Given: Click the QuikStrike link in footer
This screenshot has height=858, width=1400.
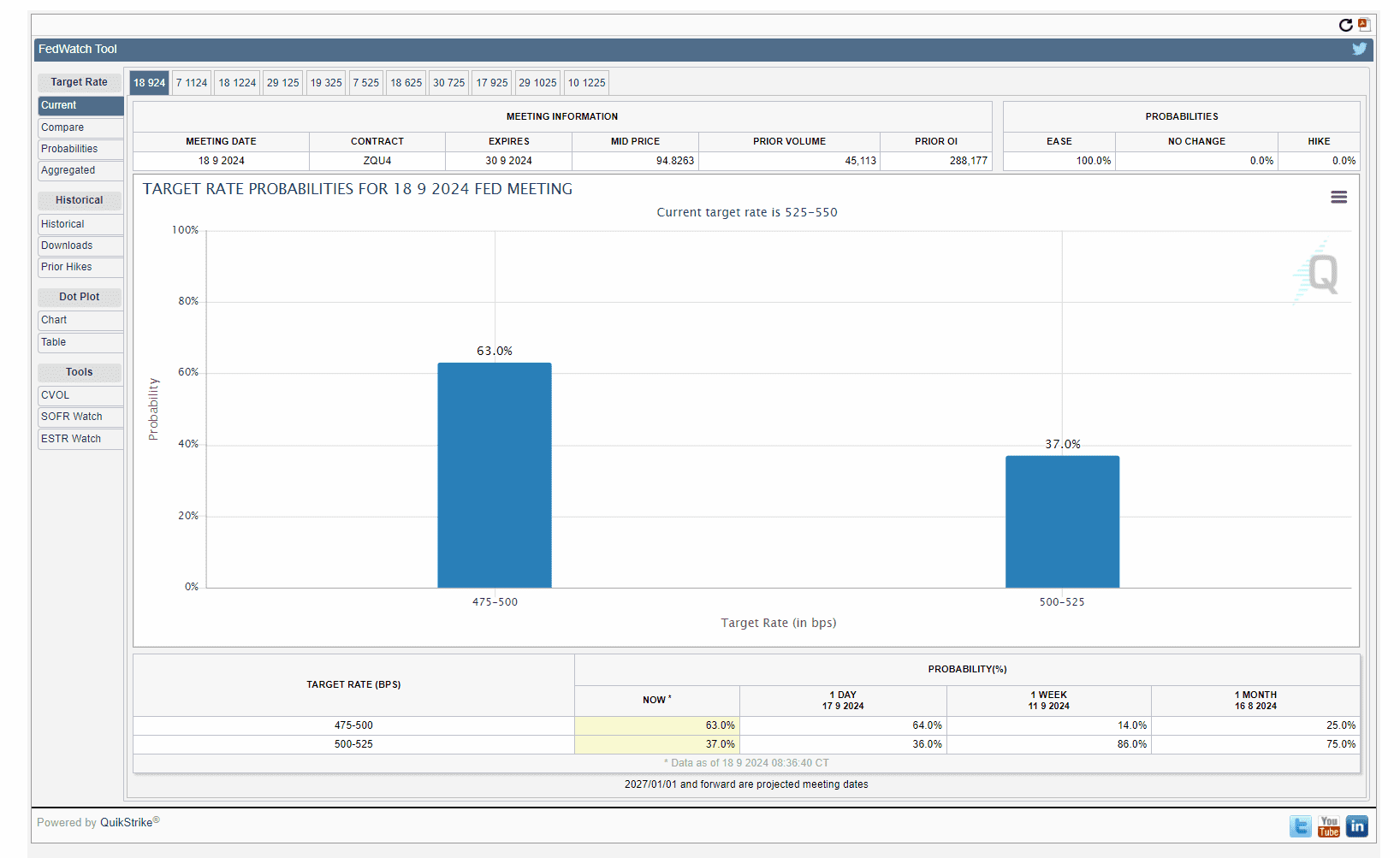Looking at the screenshot, I should coord(127,823).
